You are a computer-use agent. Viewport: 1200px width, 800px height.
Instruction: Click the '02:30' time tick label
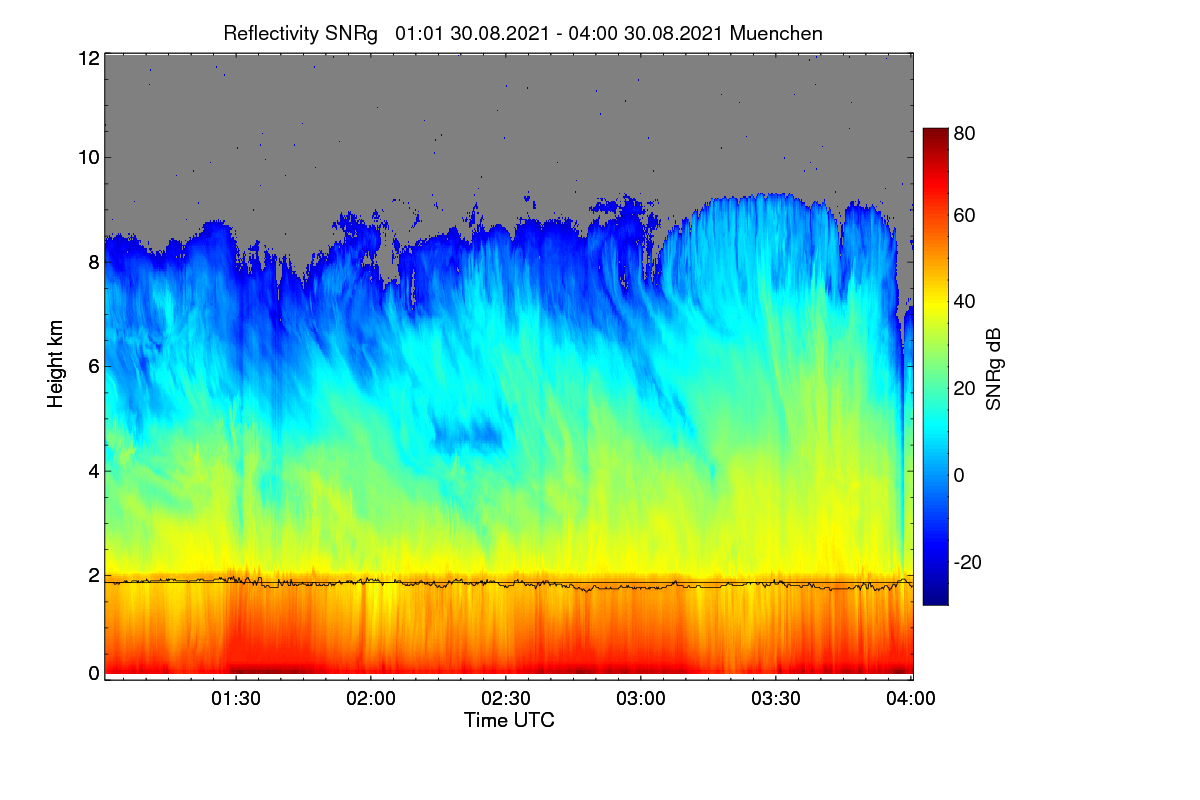(x=507, y=700)
